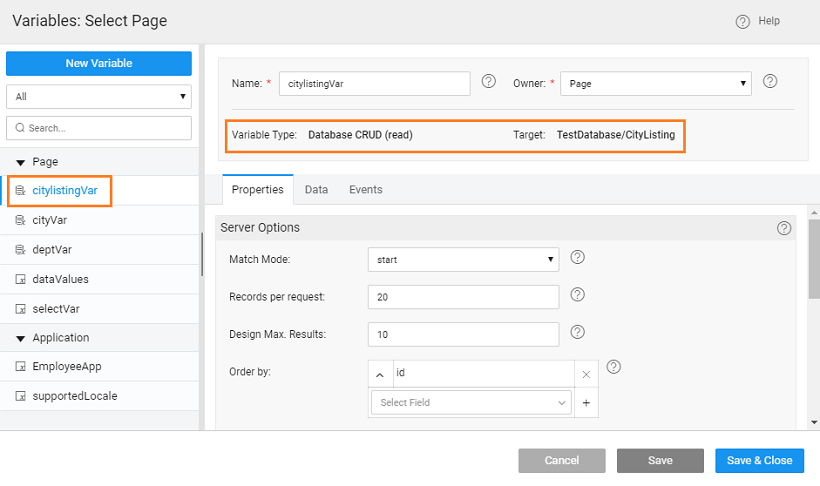The width and height of the screenshot is (820, 486).
Task: Open the Select Field dropdown
Action: (x=471, y=403)
